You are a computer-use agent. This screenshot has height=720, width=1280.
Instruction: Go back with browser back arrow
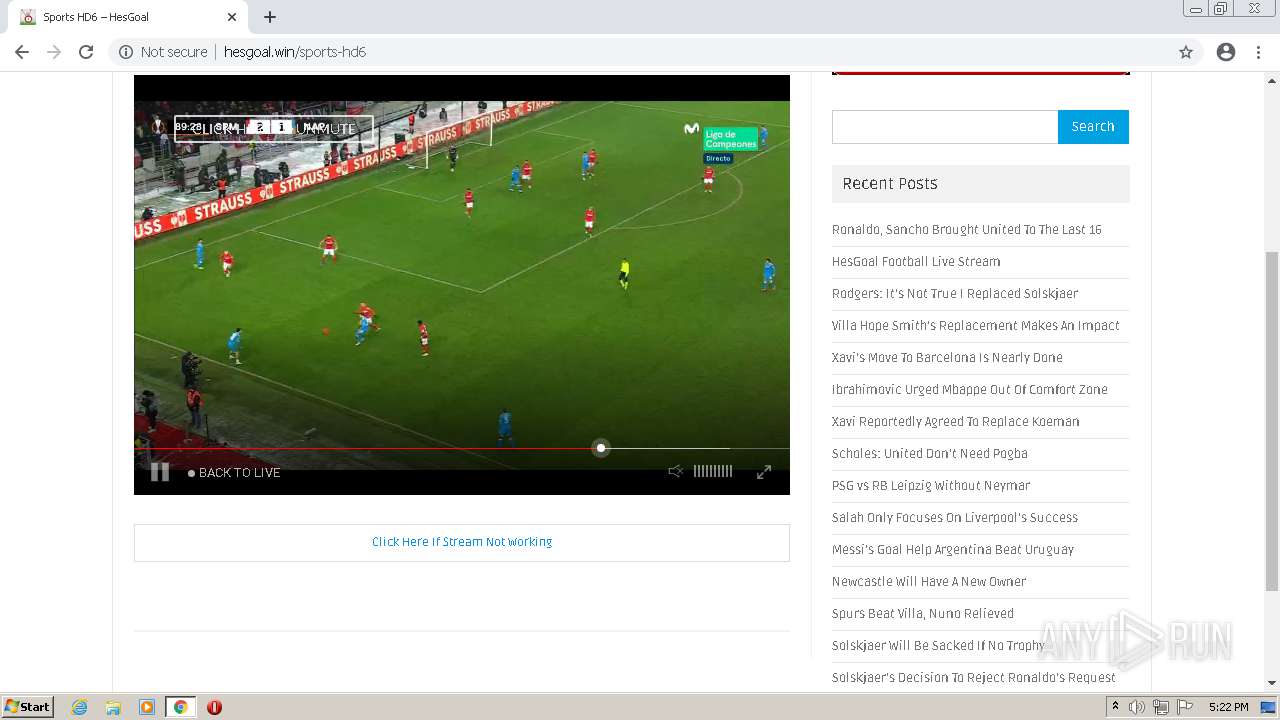coord(22,52)
